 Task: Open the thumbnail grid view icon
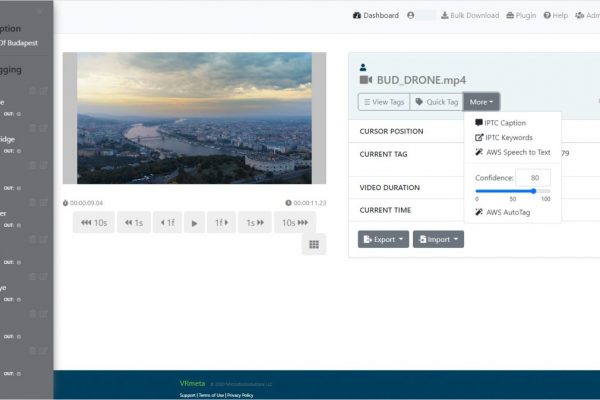click(314, 244)
